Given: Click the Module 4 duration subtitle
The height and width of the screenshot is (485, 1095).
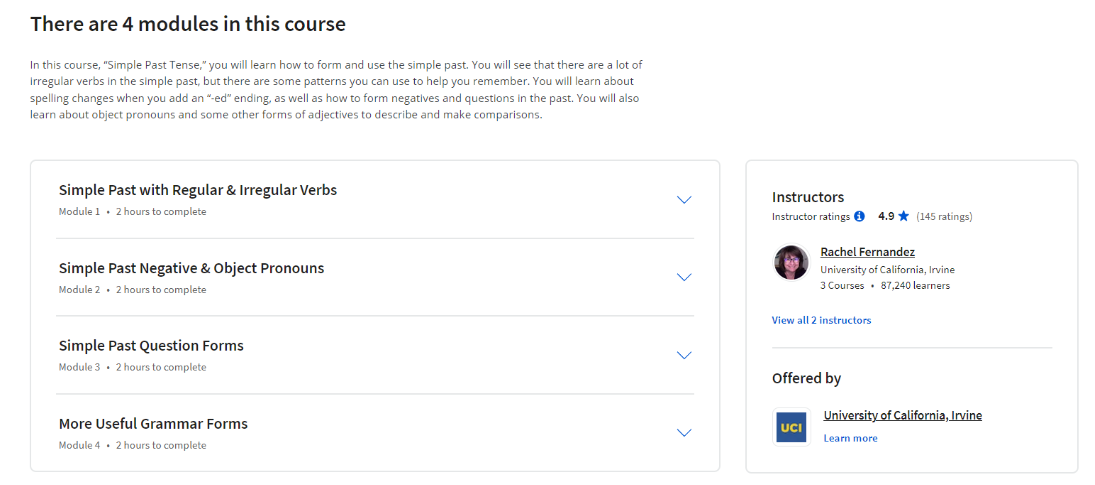Looking at the screenshot, I should coord(132,445).
